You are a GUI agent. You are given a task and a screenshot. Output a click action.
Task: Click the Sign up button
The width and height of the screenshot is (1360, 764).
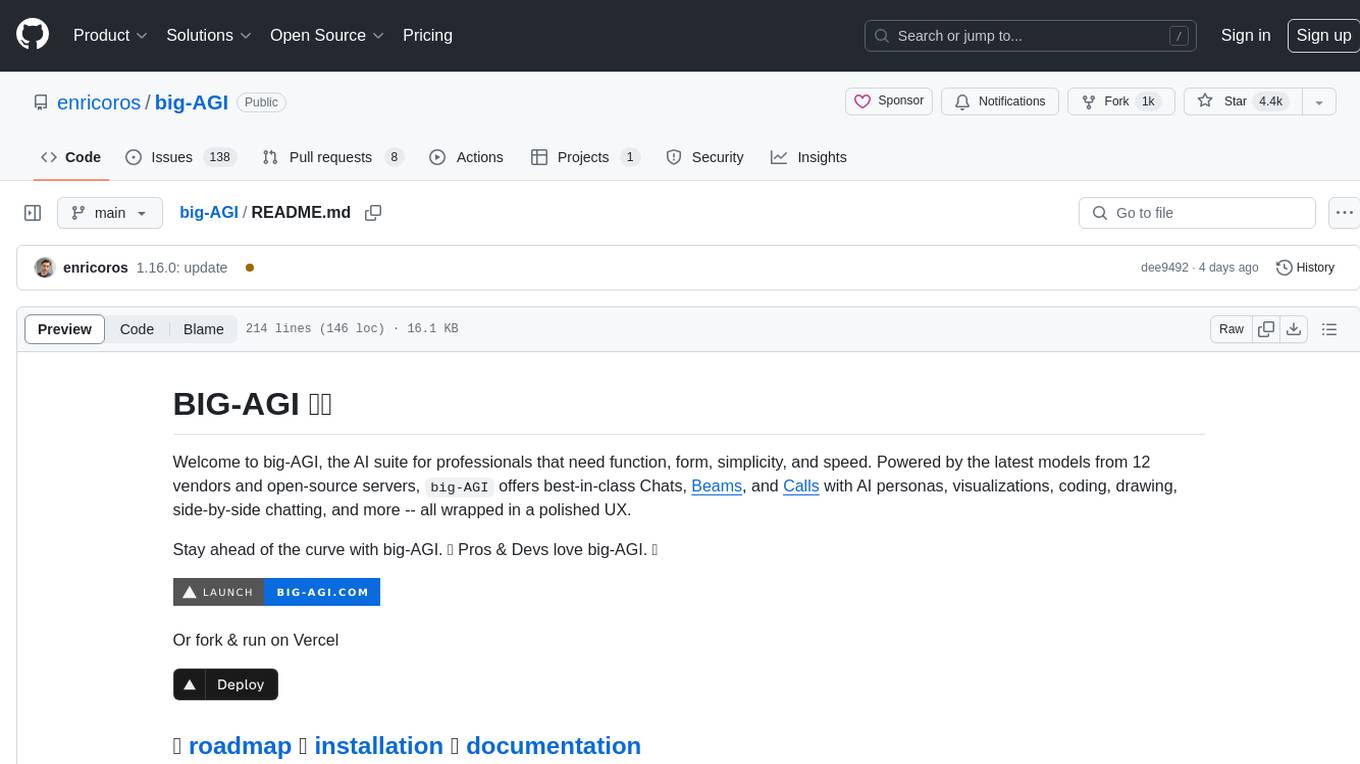coord(1323,35)
